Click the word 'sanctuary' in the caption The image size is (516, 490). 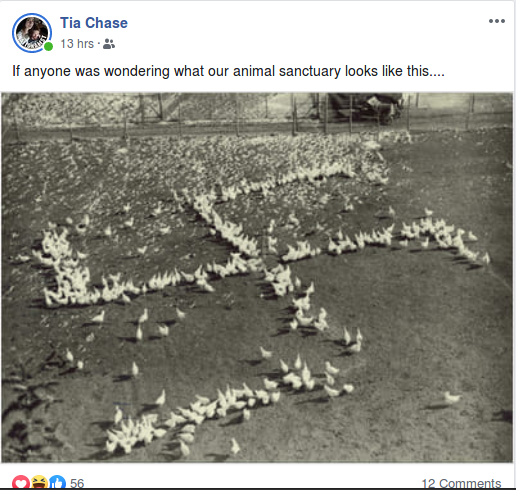310,71
